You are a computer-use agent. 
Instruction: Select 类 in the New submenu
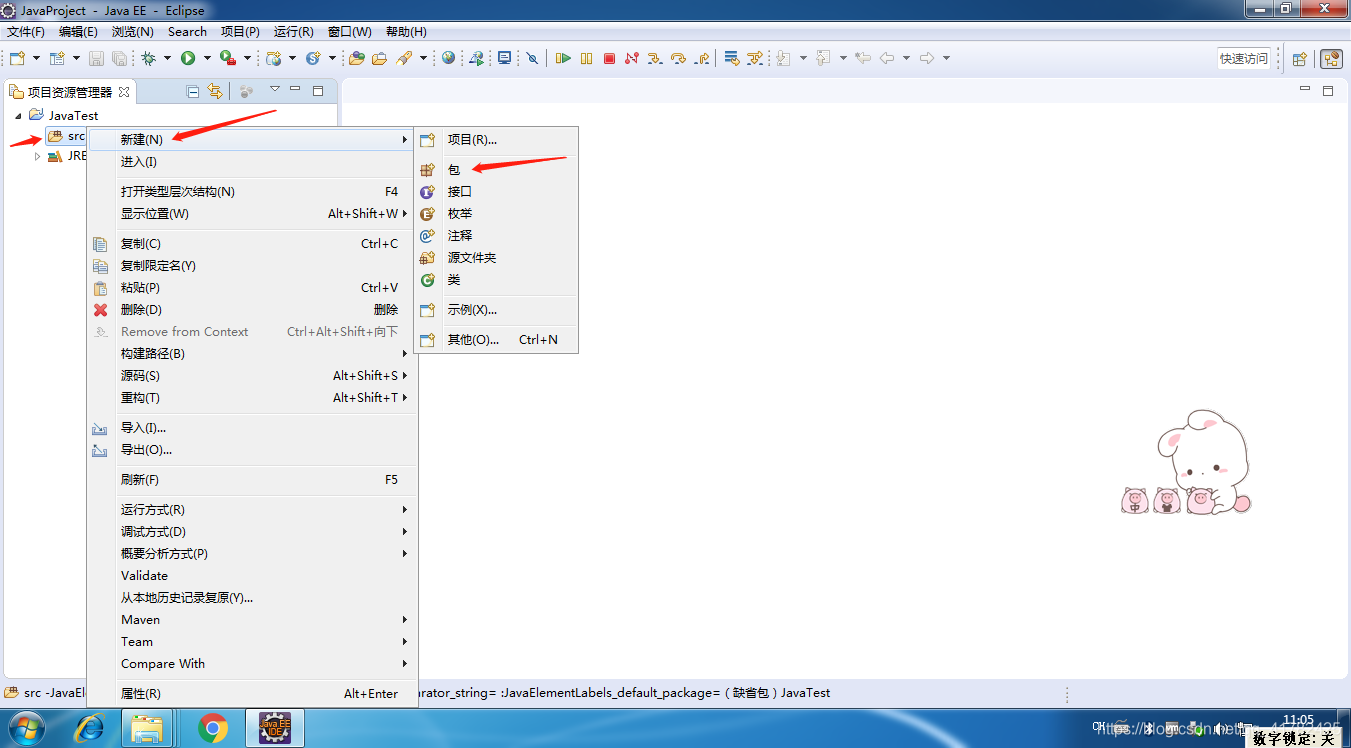(496, 280)
